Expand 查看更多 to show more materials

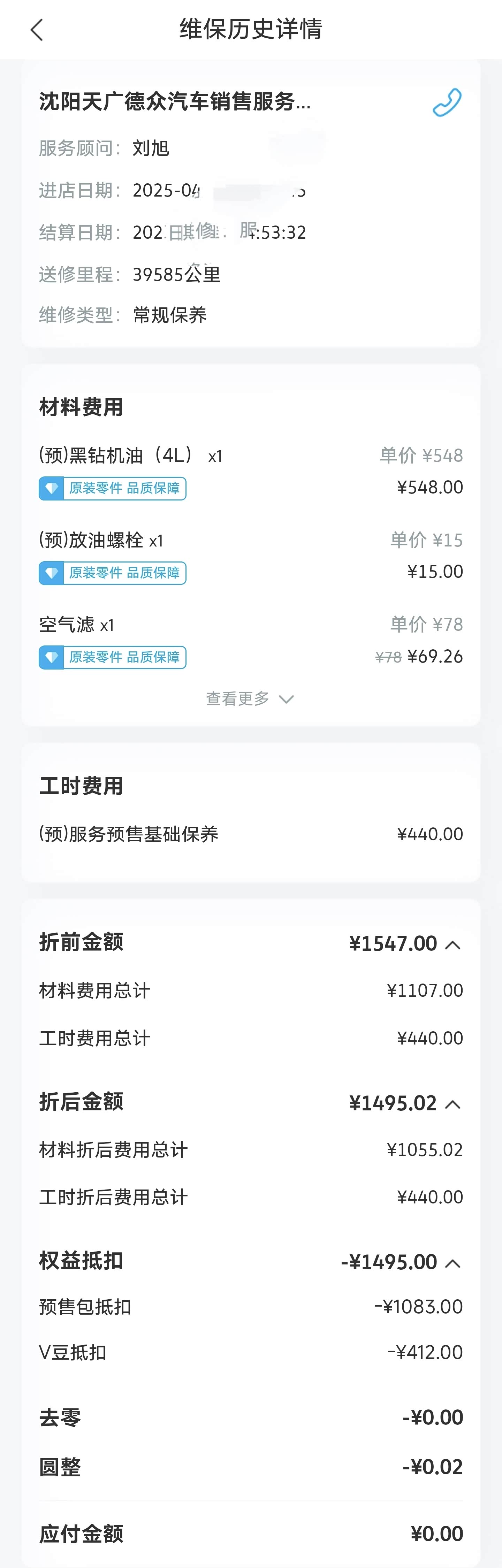click(250, 699)
